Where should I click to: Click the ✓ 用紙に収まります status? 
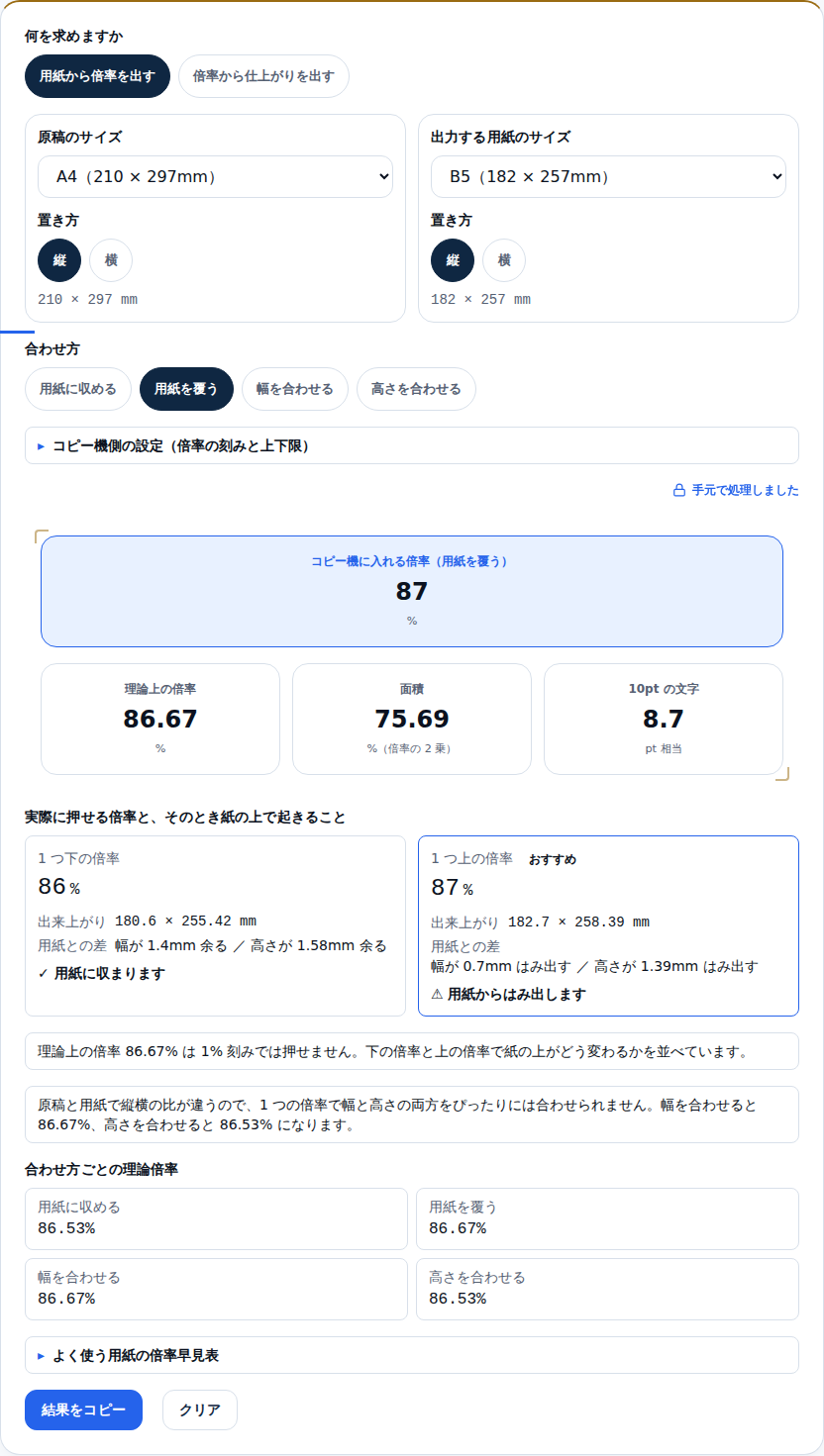pos(101,973)
